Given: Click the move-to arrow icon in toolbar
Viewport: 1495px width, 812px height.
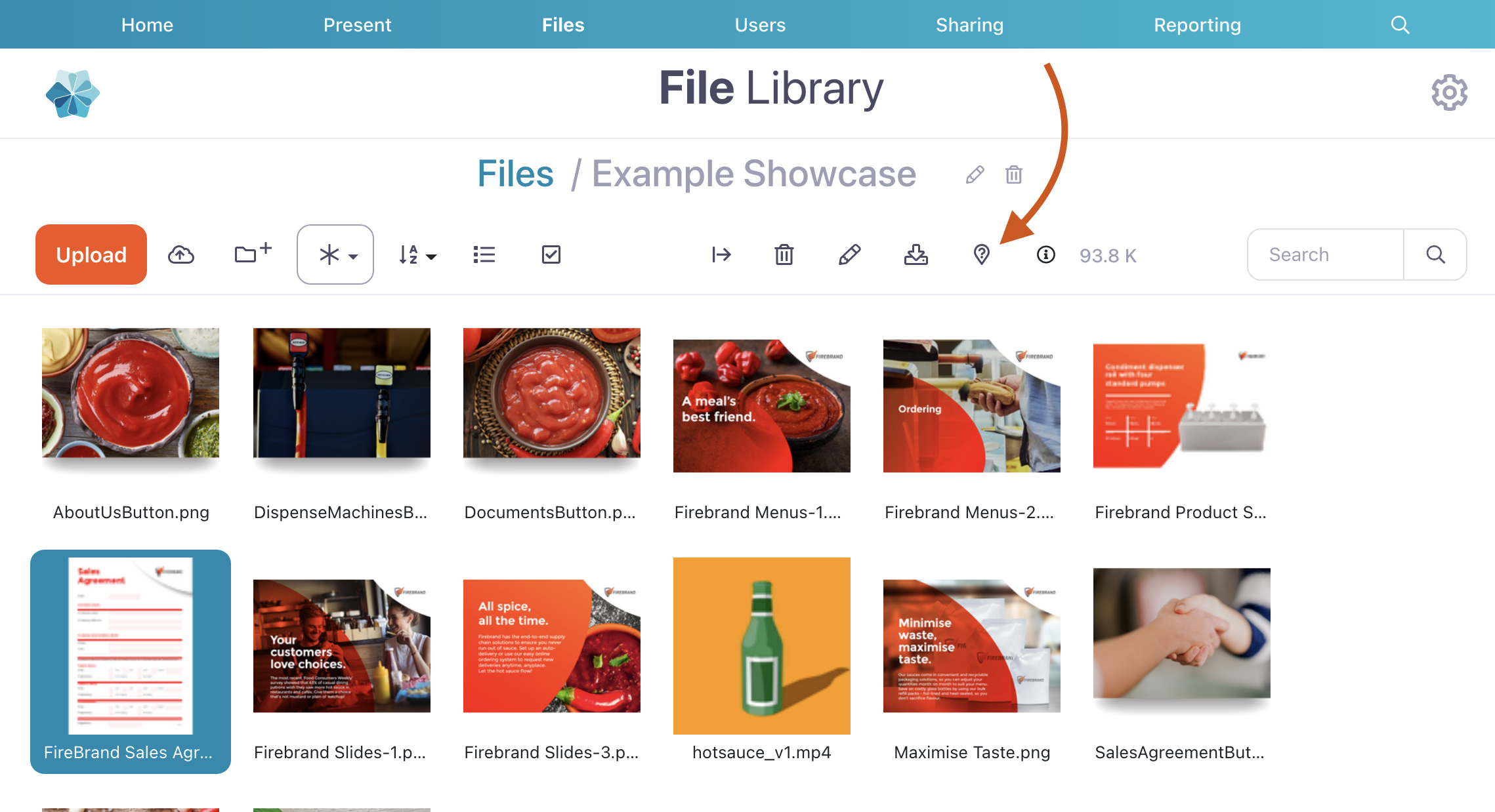Looking at the screenshot, I should coord(721,254).
